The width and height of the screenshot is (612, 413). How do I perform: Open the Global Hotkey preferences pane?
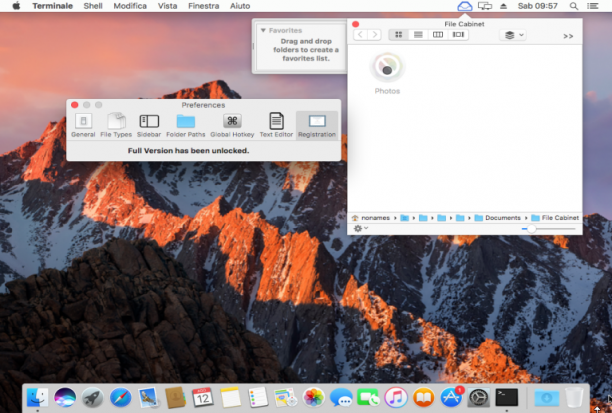[232, 125]
